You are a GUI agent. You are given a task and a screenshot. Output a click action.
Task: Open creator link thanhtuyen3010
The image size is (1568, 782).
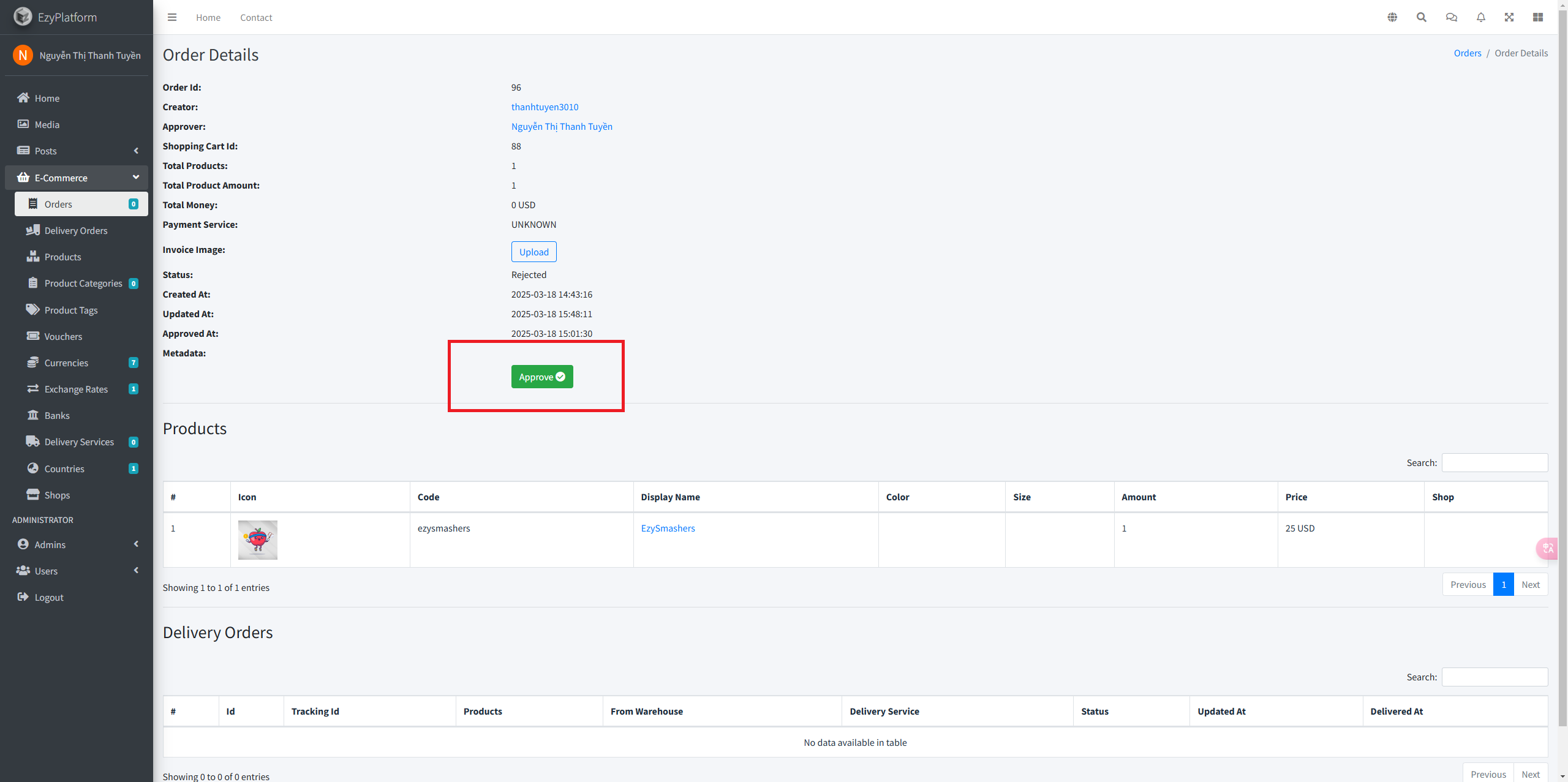point(545,107)
